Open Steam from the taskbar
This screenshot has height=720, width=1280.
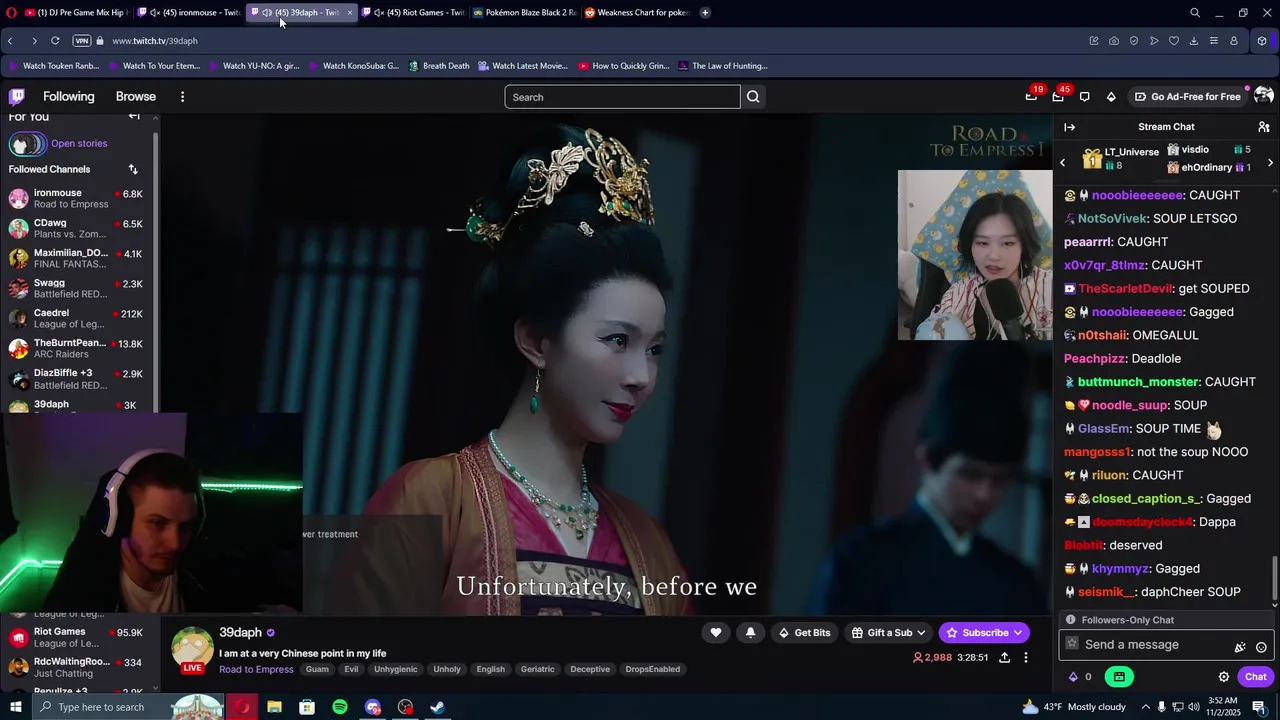coord(437,707)
